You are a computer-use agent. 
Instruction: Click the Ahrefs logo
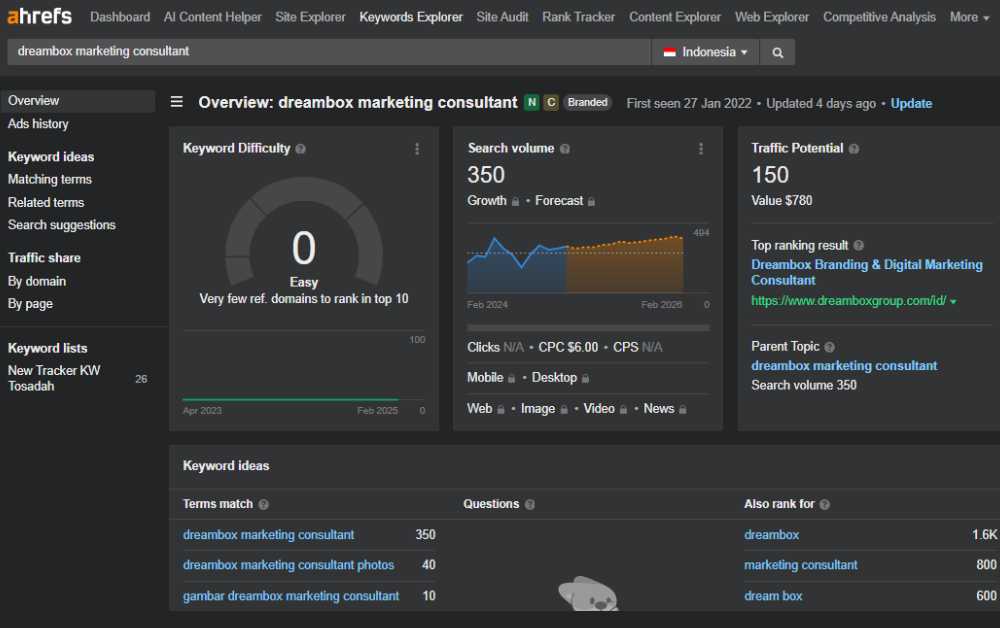pyautogui.click(x=40, y=16)
